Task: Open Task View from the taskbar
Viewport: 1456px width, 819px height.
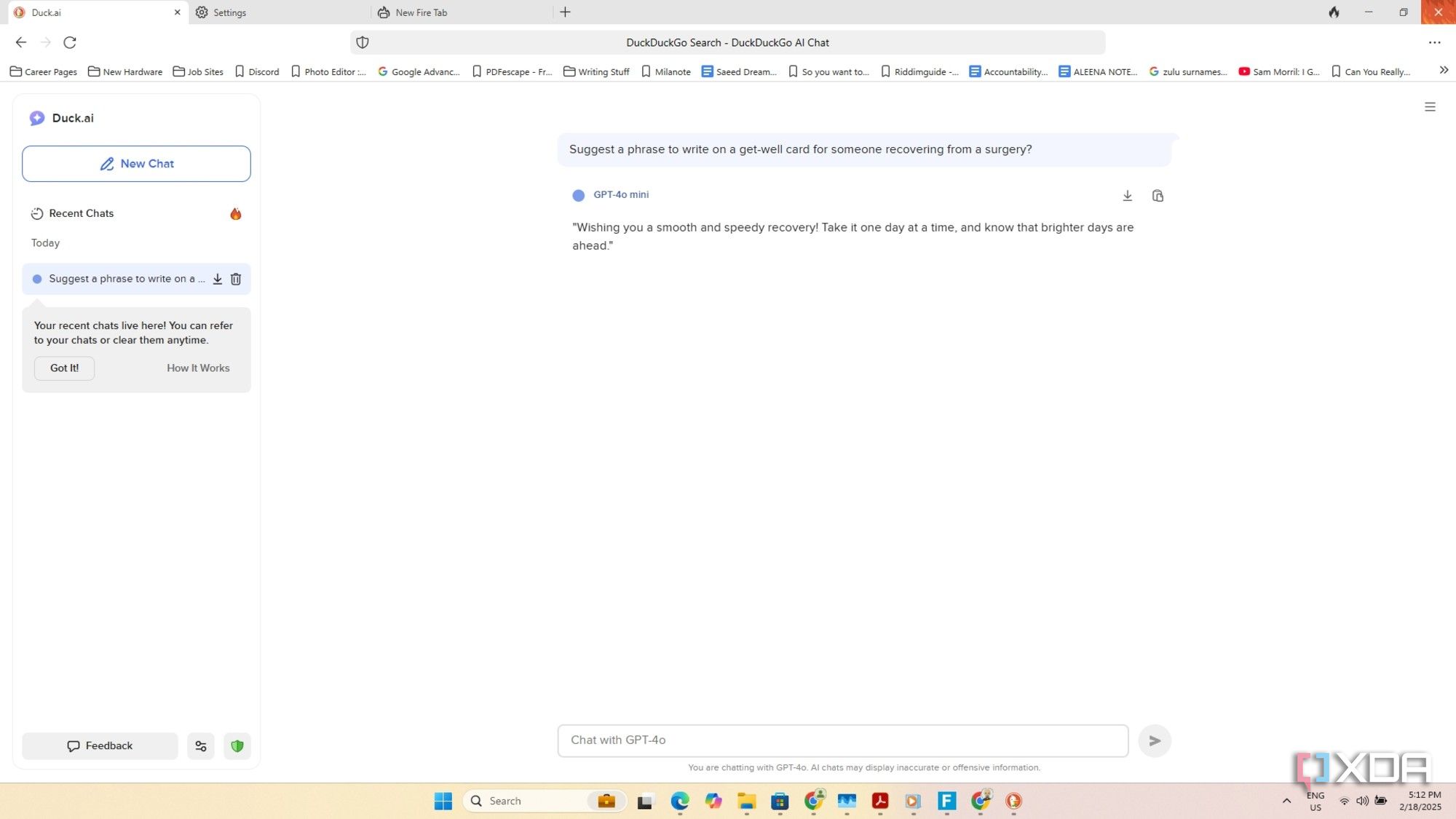Action: pyautogui.click(x=645, y=801)
